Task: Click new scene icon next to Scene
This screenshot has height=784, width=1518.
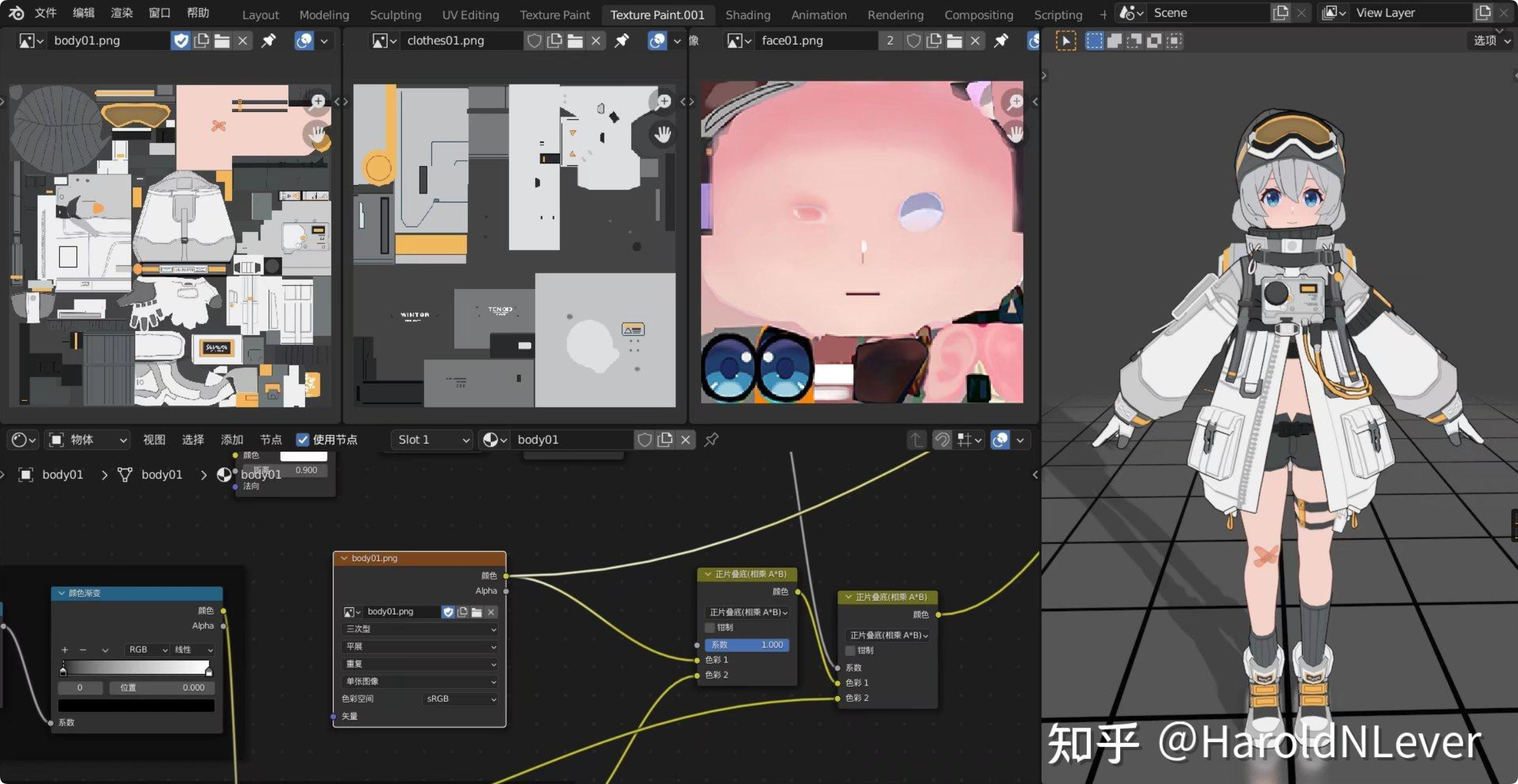Action: click(1280, 13)
